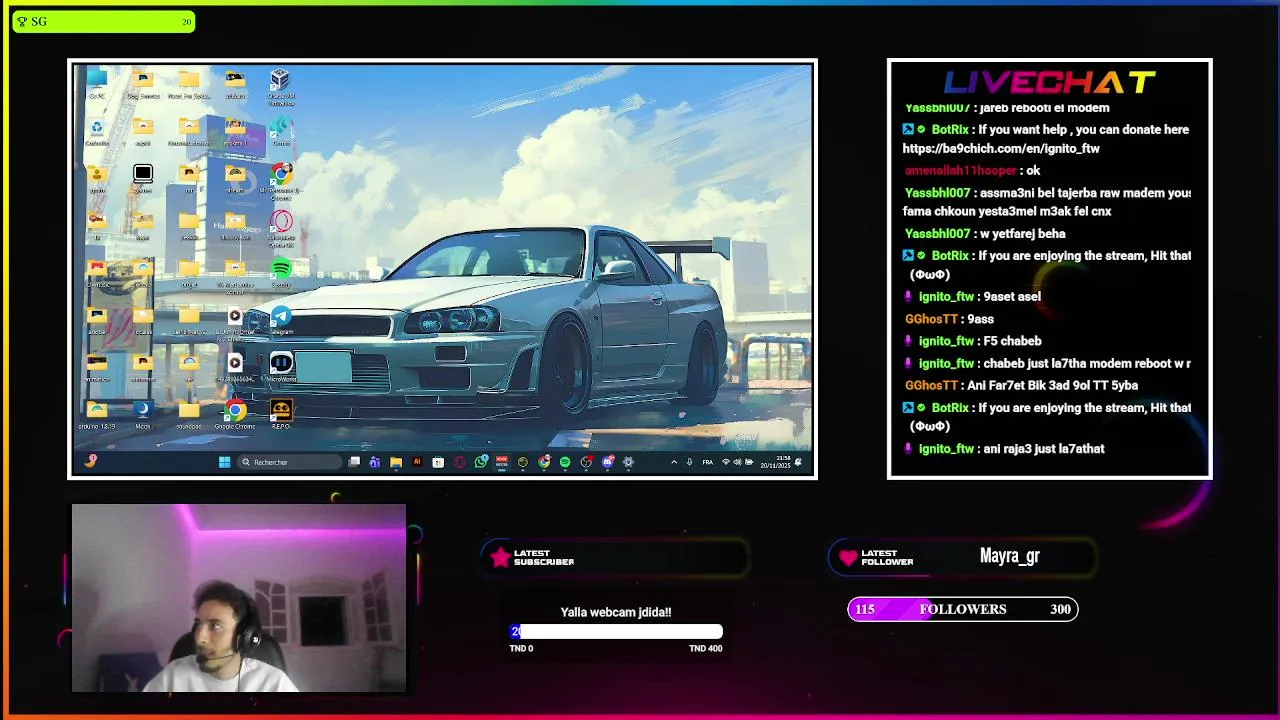
Task: Launch the R.E.P.O game shortcut
Action: [281, 415]
